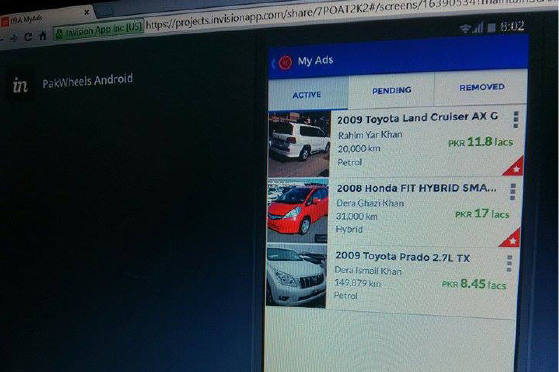Open the 2008 Honda FIT HYBRID title
Image resolution: width=559 pixels, height=372 pixels.
(x=416, y=188)
